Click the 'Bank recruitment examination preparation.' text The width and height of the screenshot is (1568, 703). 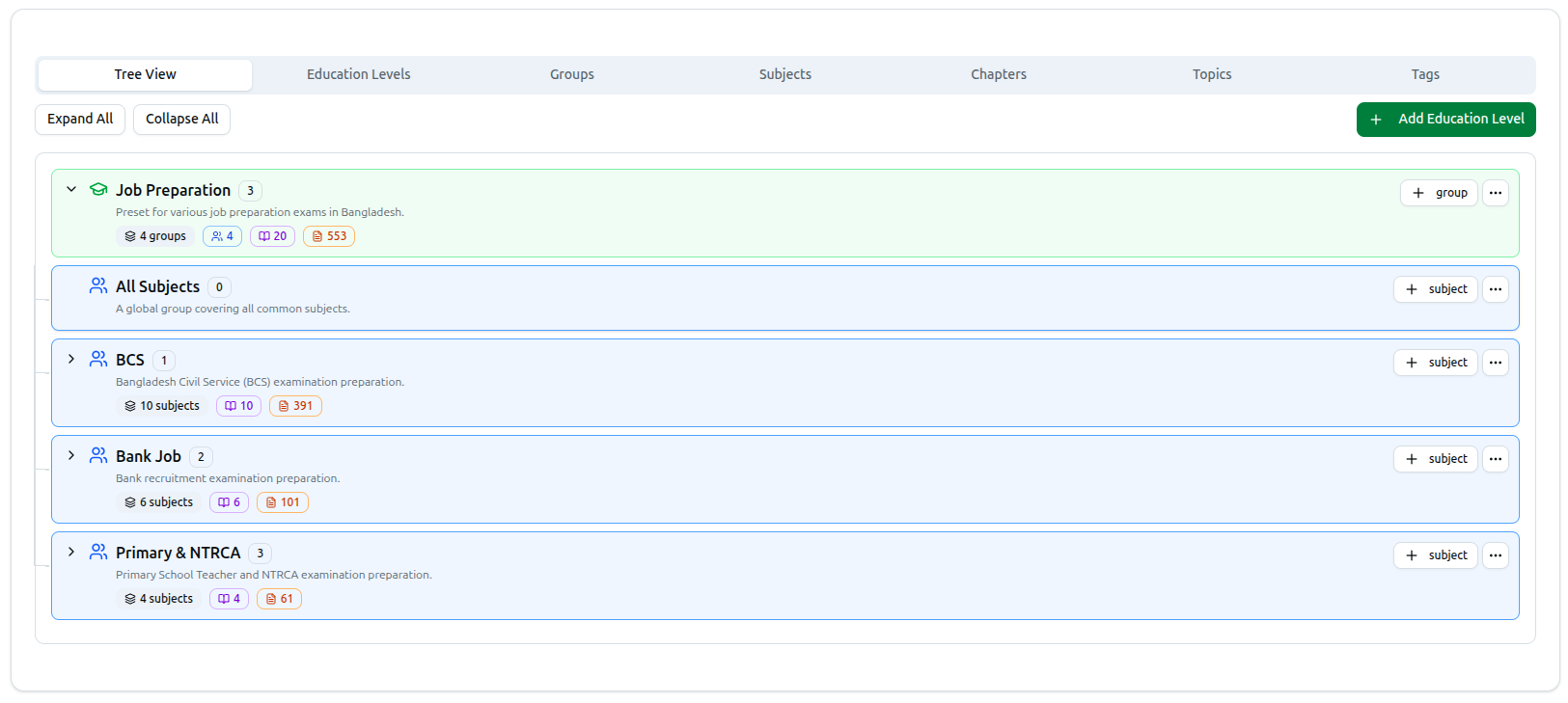click(x=228, y=478)
